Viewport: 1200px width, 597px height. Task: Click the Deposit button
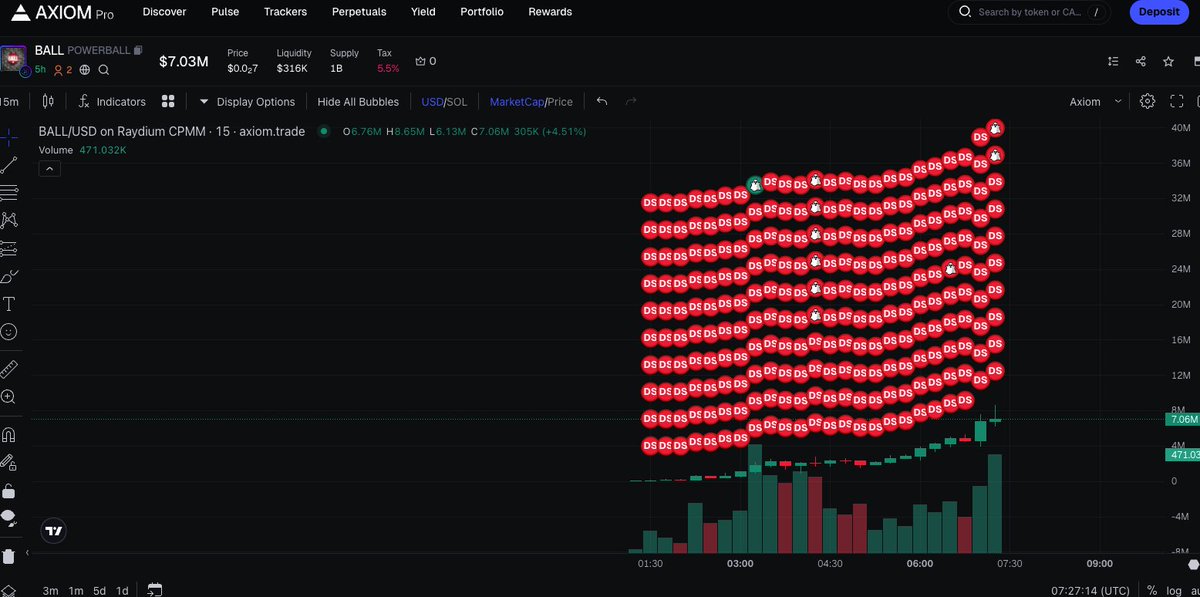click(1158, 12)
